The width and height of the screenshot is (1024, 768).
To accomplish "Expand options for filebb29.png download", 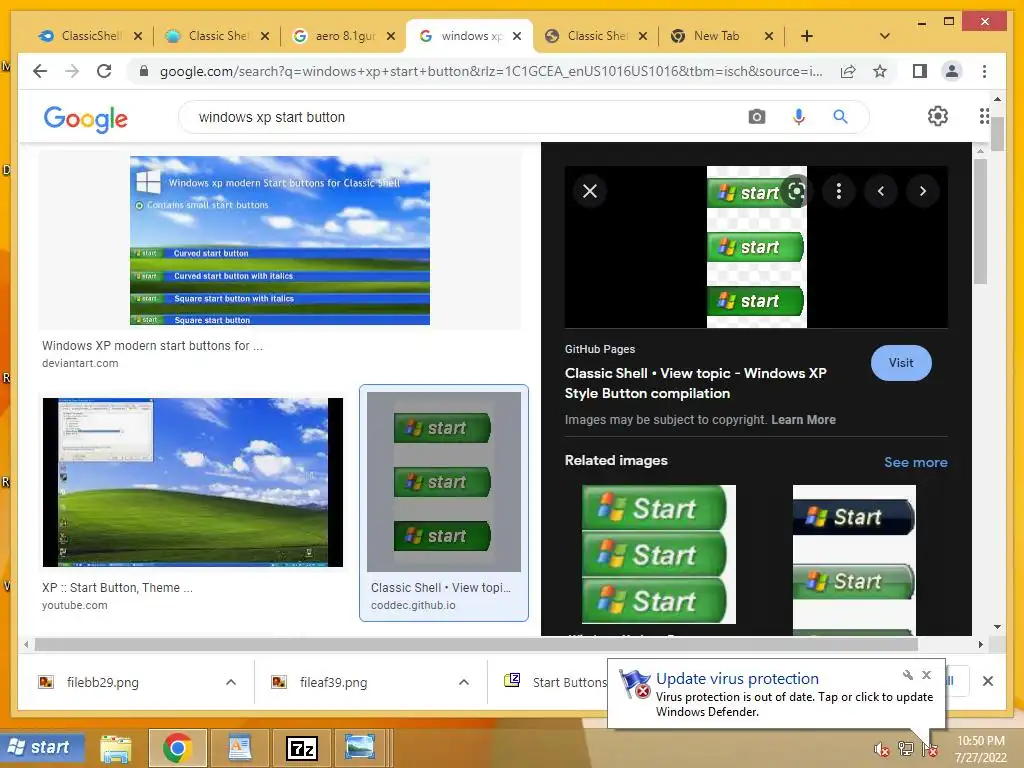I will 231,682.
